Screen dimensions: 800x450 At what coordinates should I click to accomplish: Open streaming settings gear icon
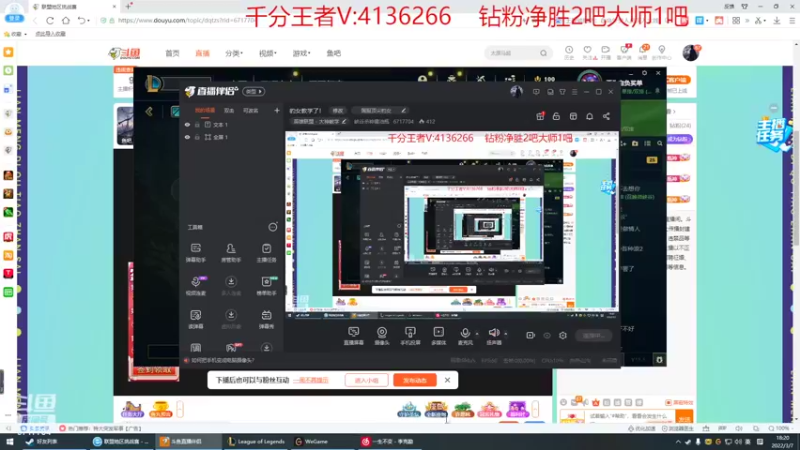(563, 335)
